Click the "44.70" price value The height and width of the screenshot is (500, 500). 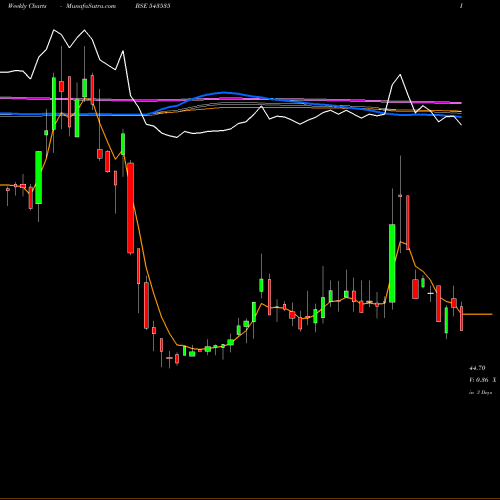tap(477, 368)
